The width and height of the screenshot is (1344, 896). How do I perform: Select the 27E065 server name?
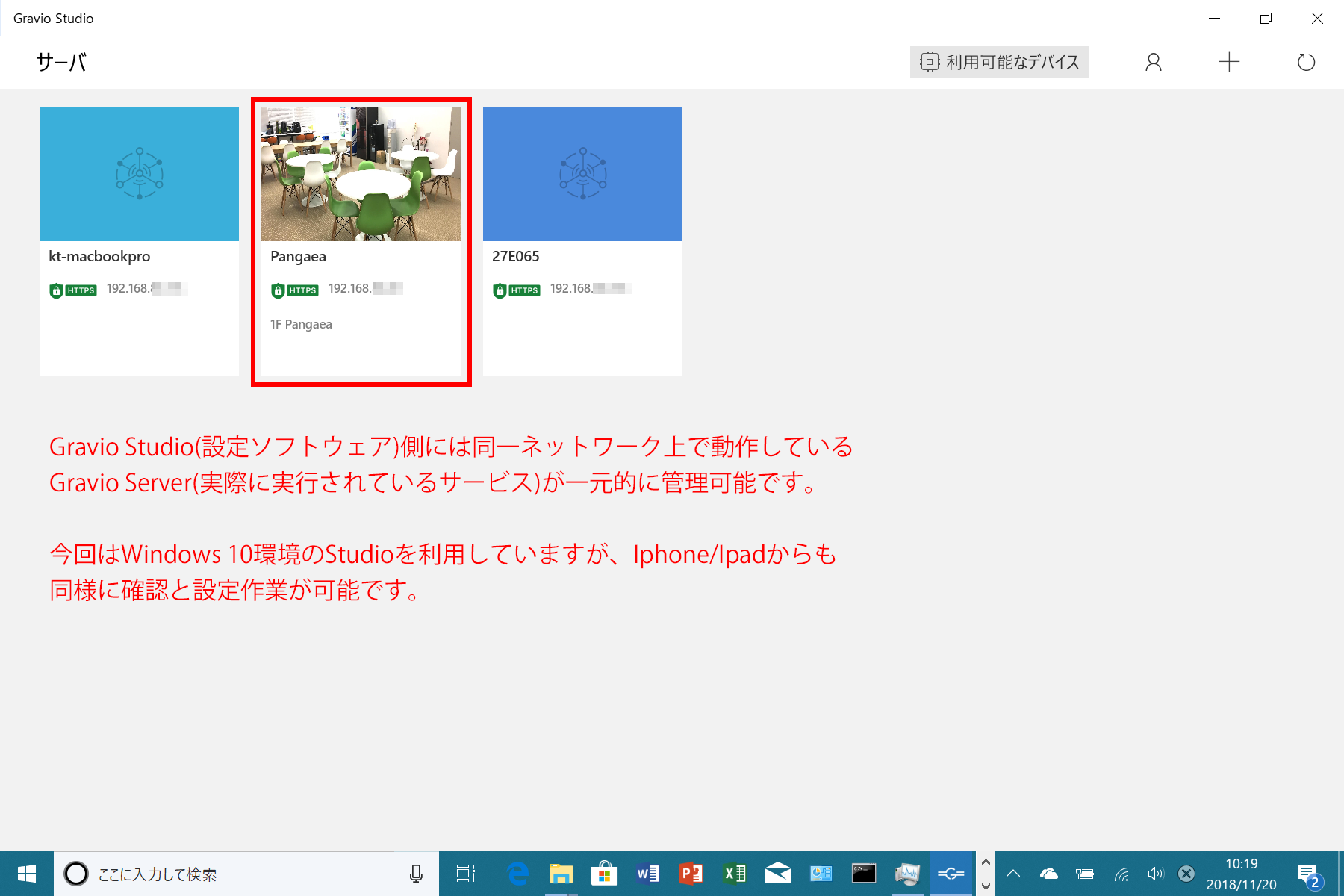(x=516, y=256)
